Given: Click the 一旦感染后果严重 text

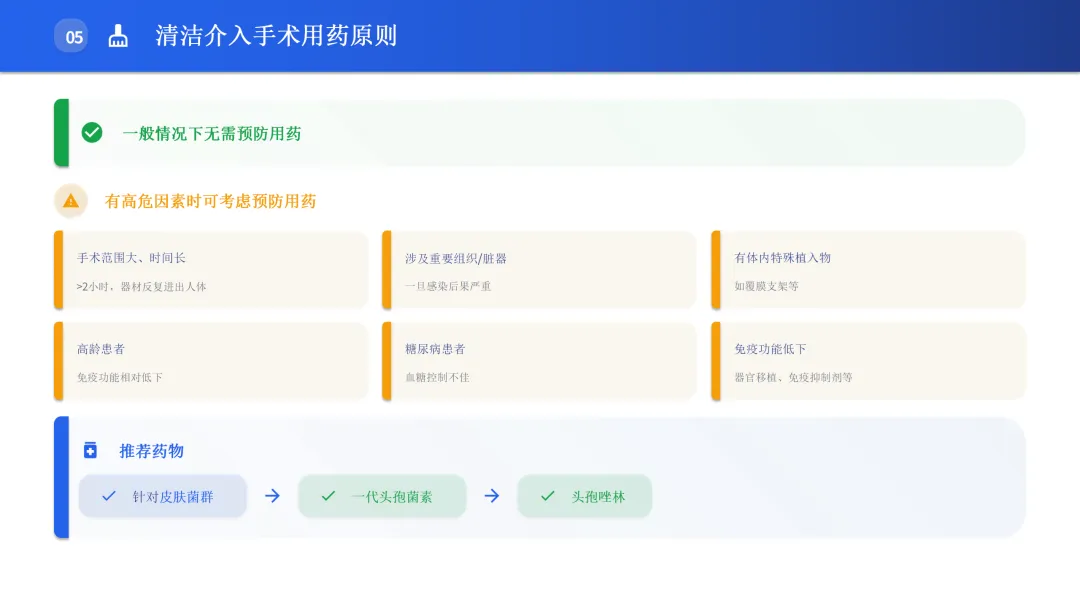Looking at the screenshot, I should point(448,286).
